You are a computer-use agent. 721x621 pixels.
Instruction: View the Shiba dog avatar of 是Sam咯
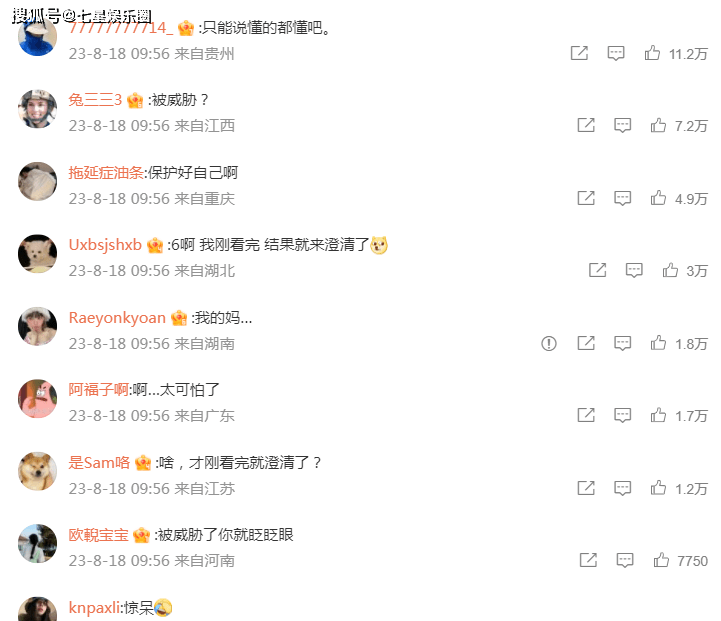[37, 471]
